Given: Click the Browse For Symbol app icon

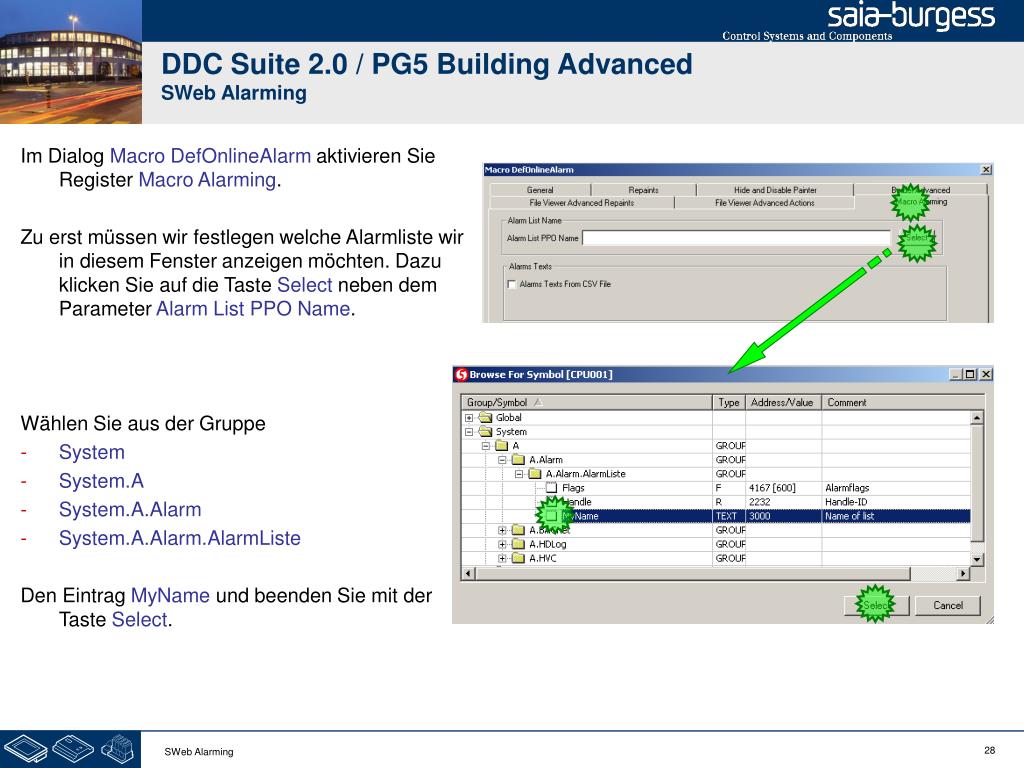Looking at the screenshot, I should tap(462, 374).
